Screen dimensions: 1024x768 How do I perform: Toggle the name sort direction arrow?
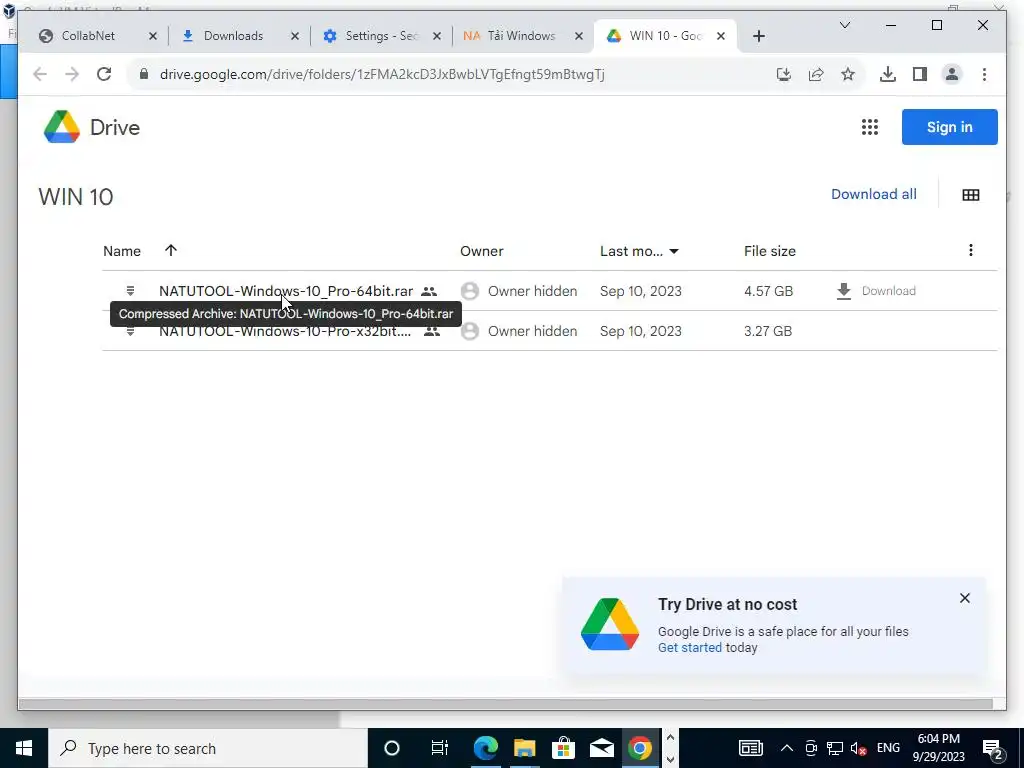tap(171, 251)
